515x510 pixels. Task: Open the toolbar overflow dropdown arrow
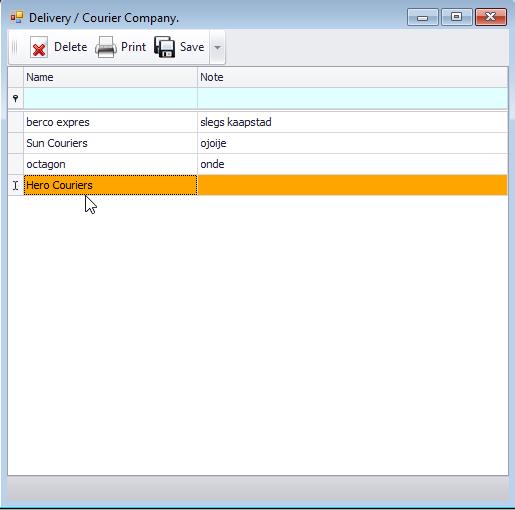(x=217, y=47)
